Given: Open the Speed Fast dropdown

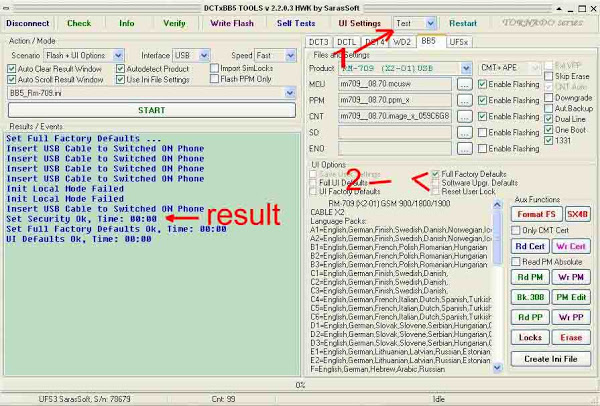Looking at the screenshot, I should pyautogui.click(x=290, y=55).
